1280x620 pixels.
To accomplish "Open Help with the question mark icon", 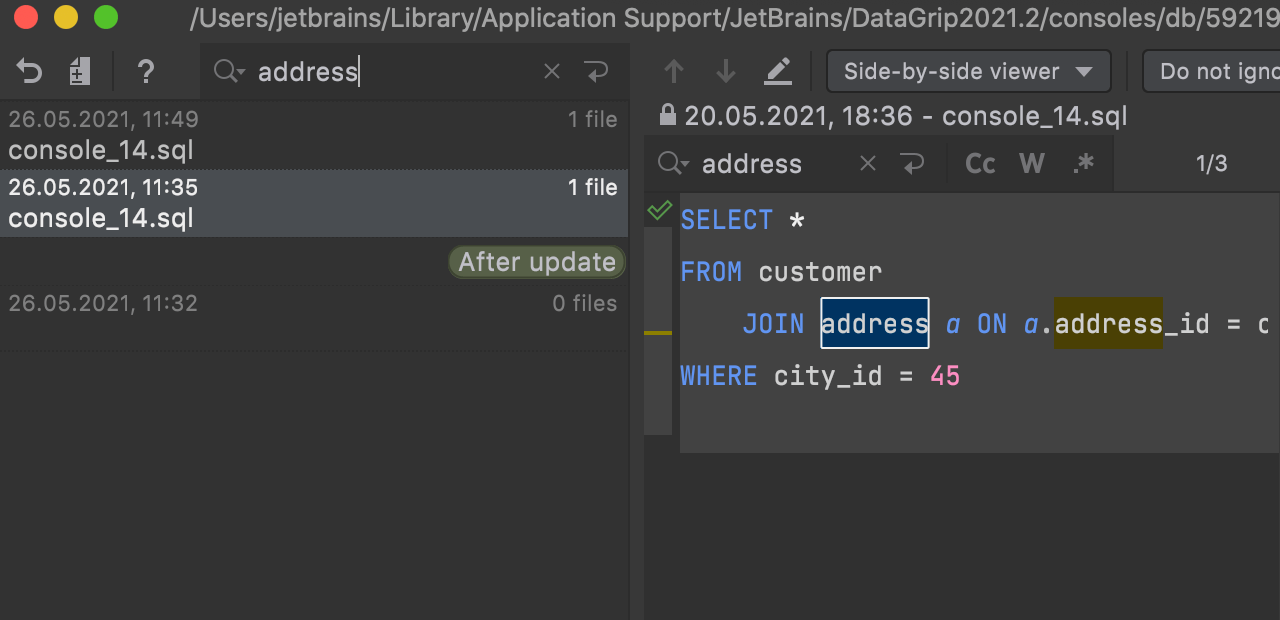I will 146,72.
